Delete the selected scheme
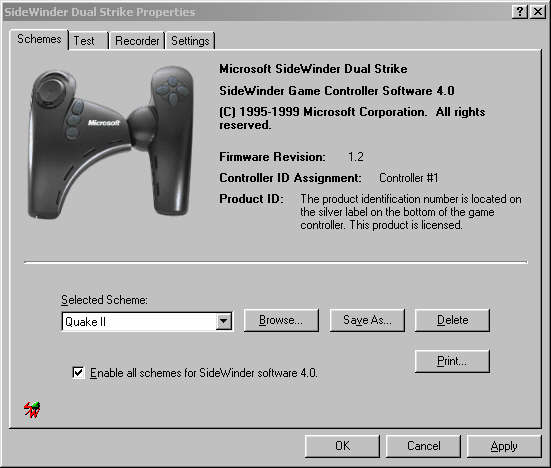Screen dimensions: 551x468 click(452, 320)
